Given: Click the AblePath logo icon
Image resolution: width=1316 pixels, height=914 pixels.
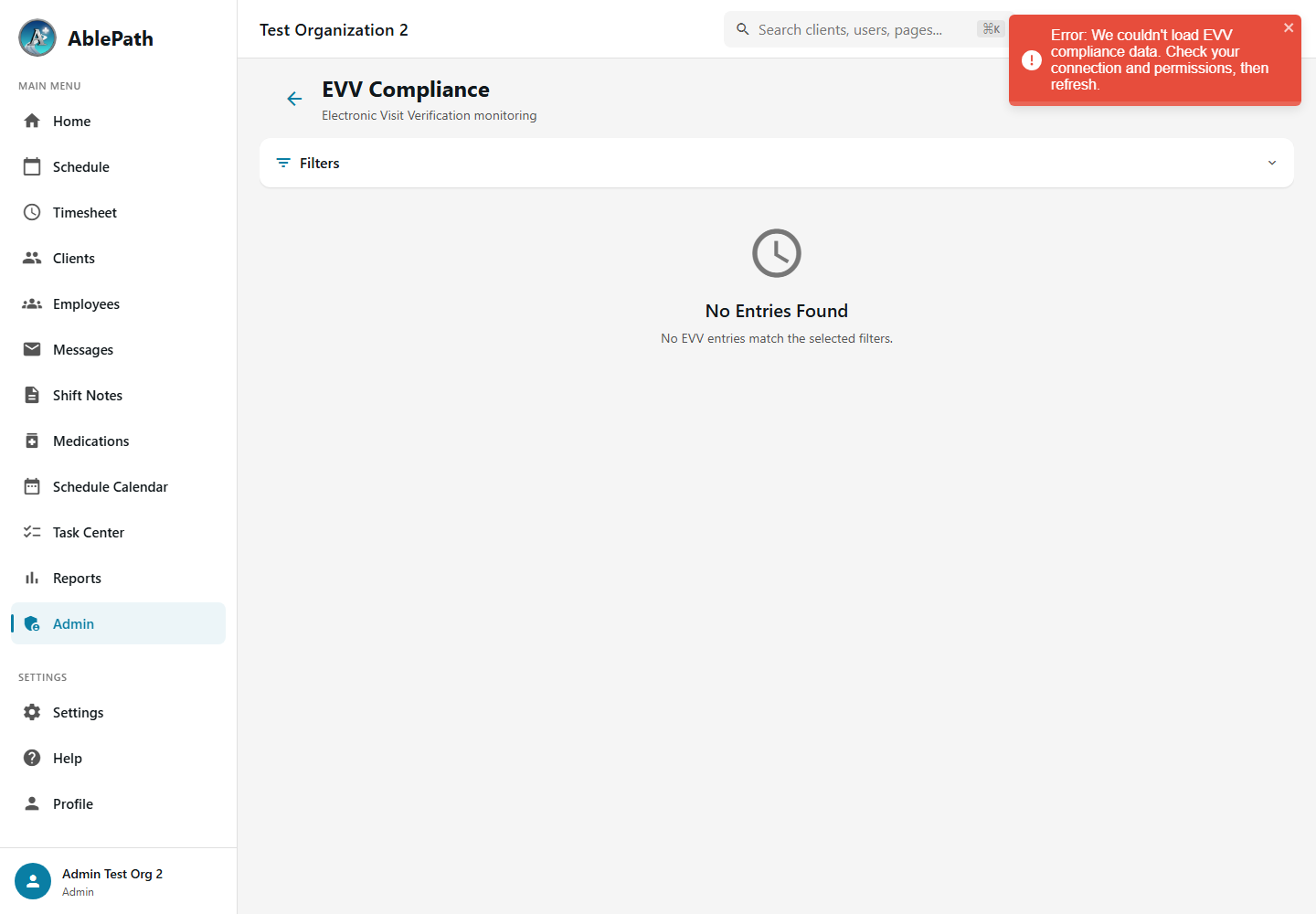Looking at the screenshot, I should (37, 37).
